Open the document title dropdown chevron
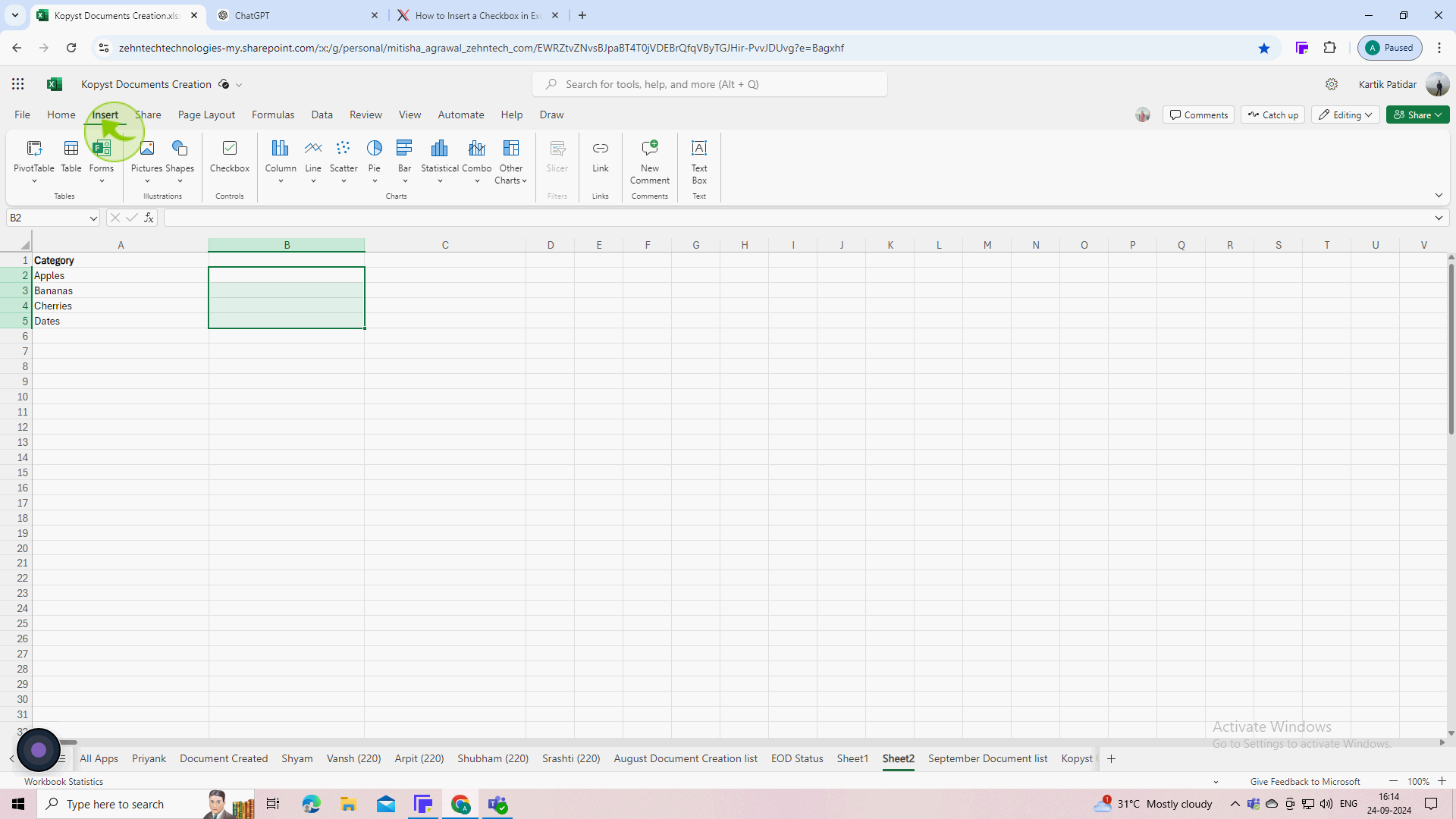Viewport: 1456px width, 819px height. [239, 85]
